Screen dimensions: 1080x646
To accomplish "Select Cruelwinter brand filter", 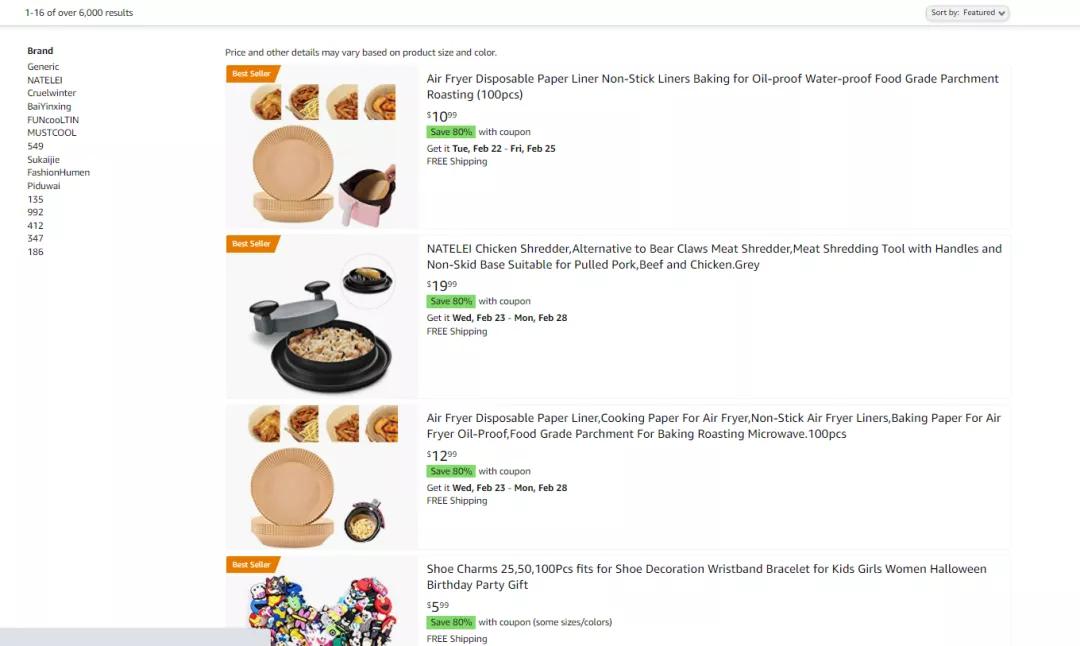I will pyautogui.click(x=51, y=93).
